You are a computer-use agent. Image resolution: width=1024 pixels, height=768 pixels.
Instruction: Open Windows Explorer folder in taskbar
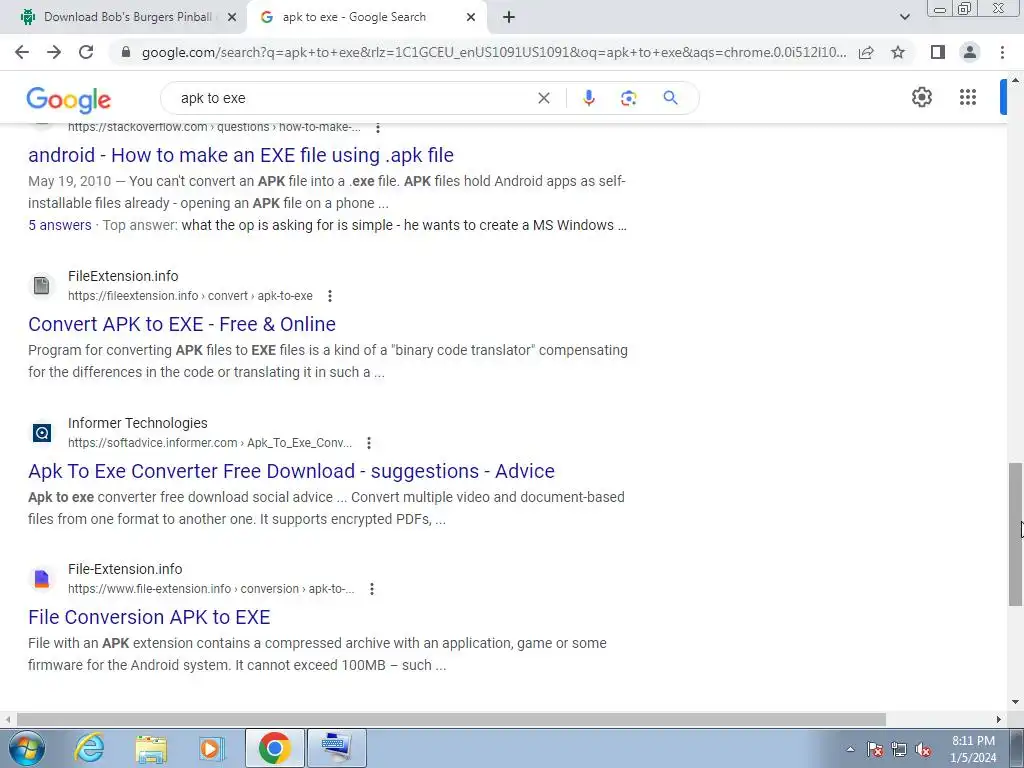point(151,749)
